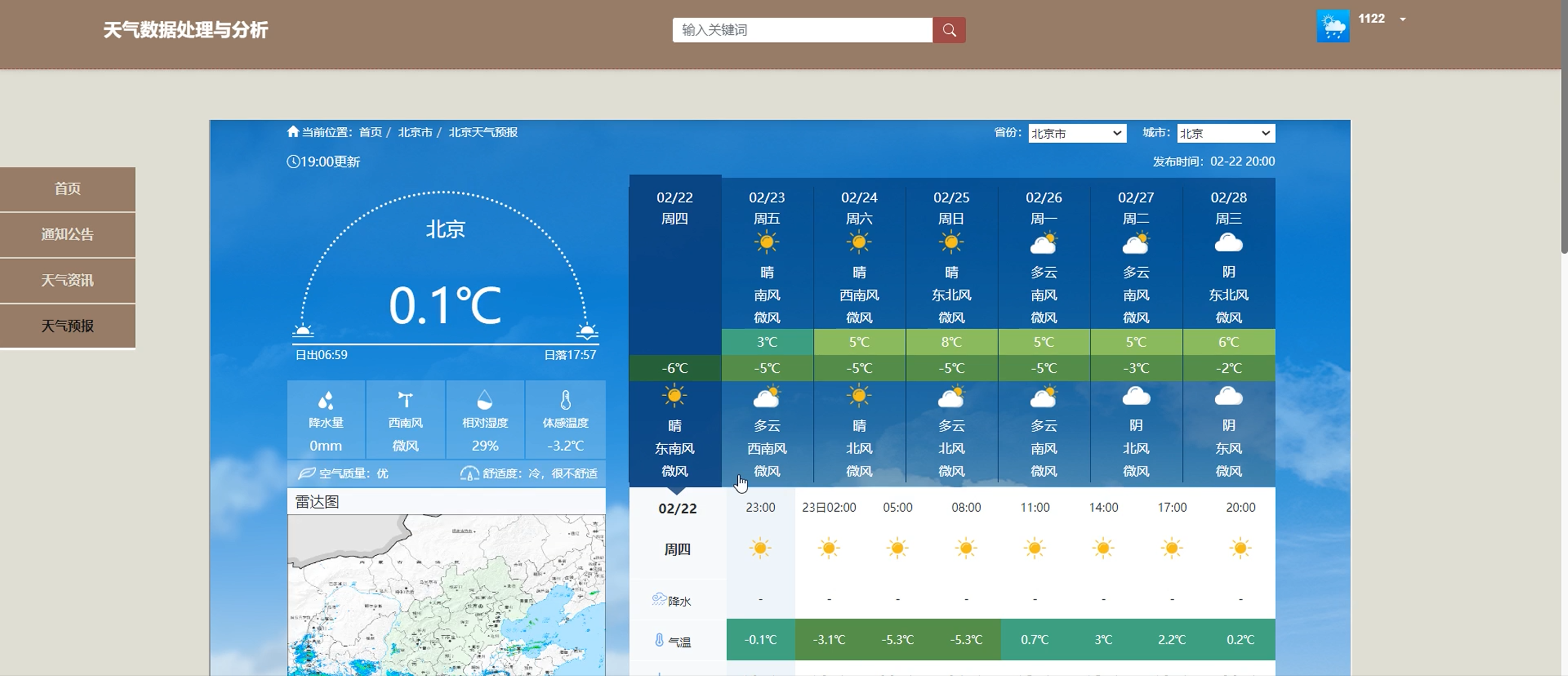Click the 降水 rain cloud row icon

click(659, 599)
